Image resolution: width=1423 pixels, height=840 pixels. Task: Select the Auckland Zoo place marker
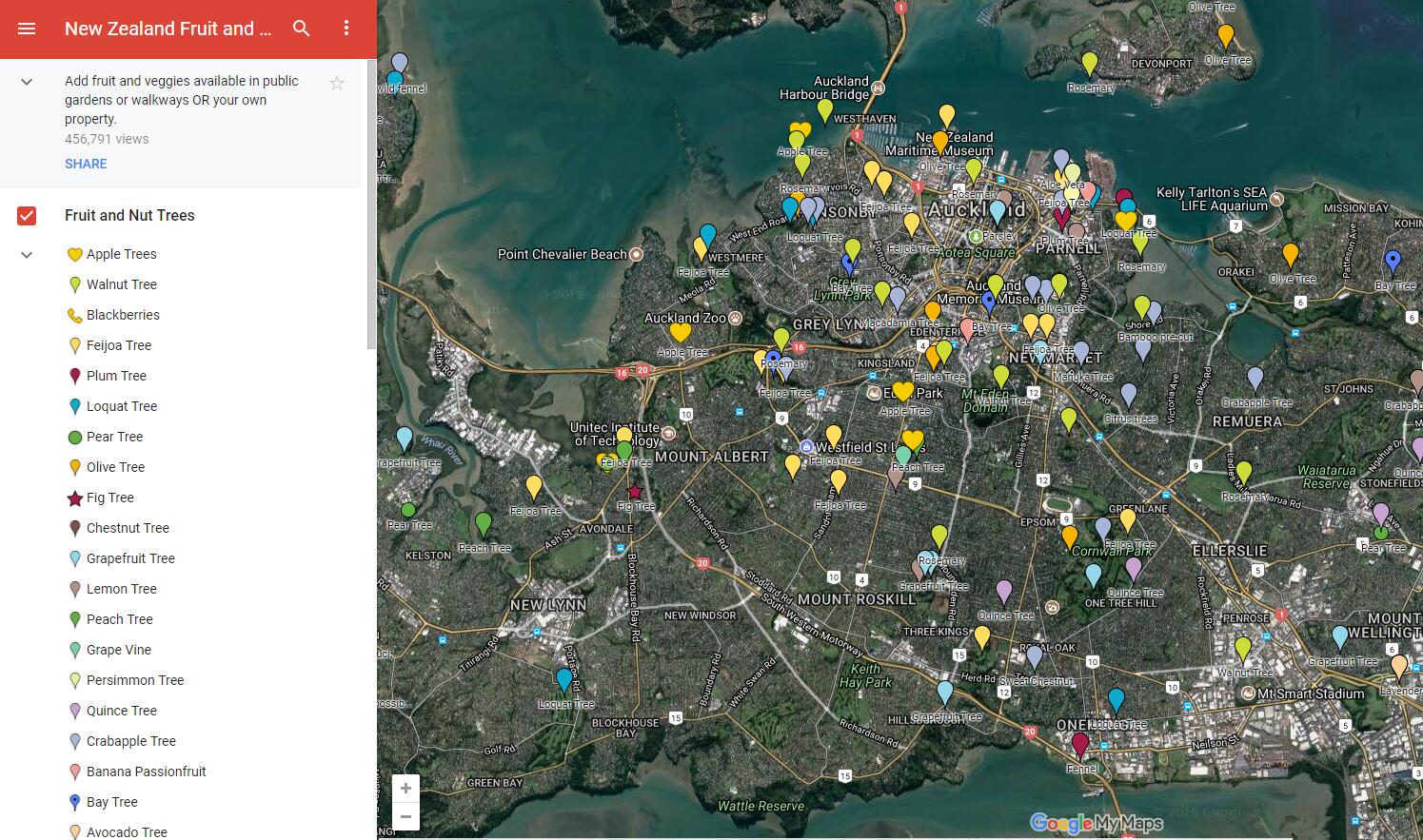735,318
